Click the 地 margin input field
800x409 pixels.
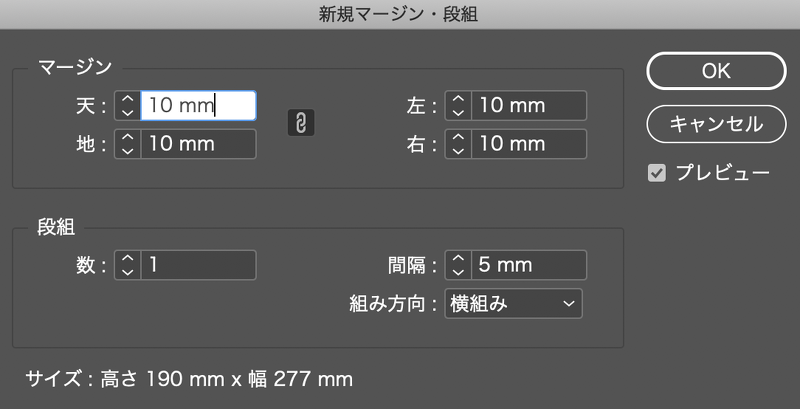[x=198, y=144]
